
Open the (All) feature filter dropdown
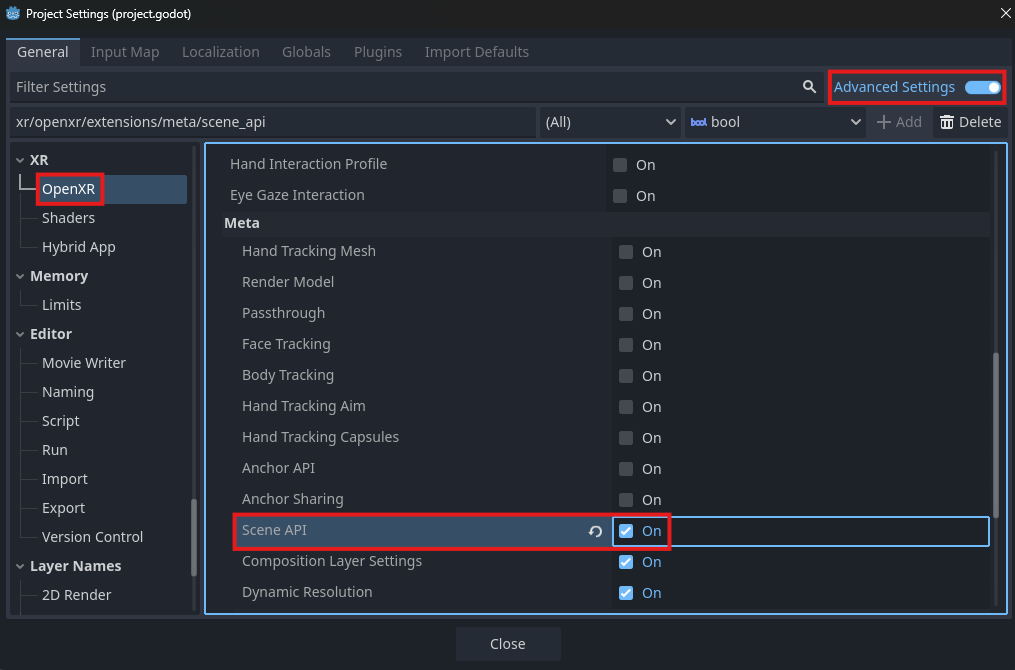pos(610,122)
